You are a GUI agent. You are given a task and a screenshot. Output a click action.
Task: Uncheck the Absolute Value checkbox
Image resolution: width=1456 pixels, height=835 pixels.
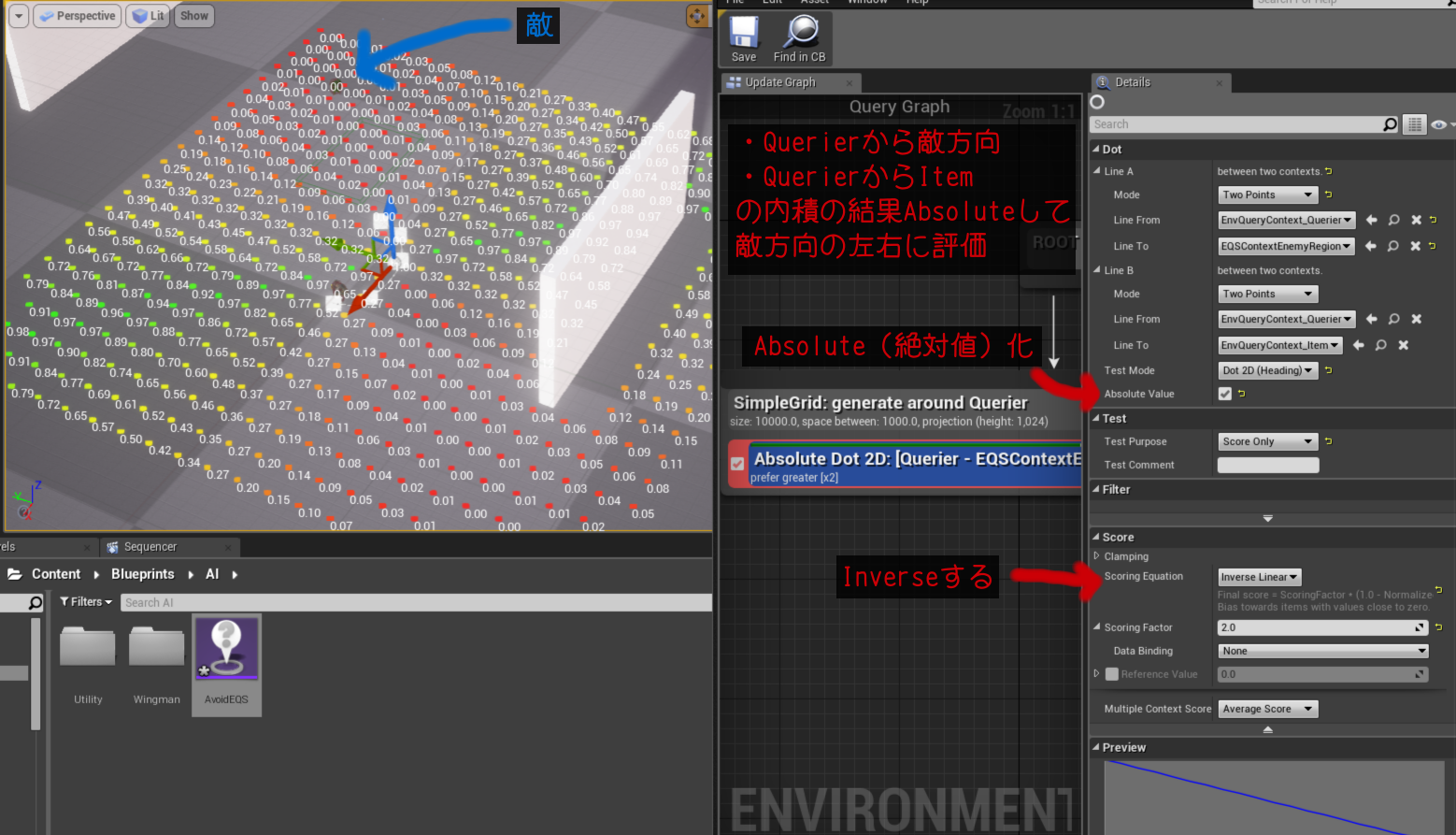tap(1224, 394)
